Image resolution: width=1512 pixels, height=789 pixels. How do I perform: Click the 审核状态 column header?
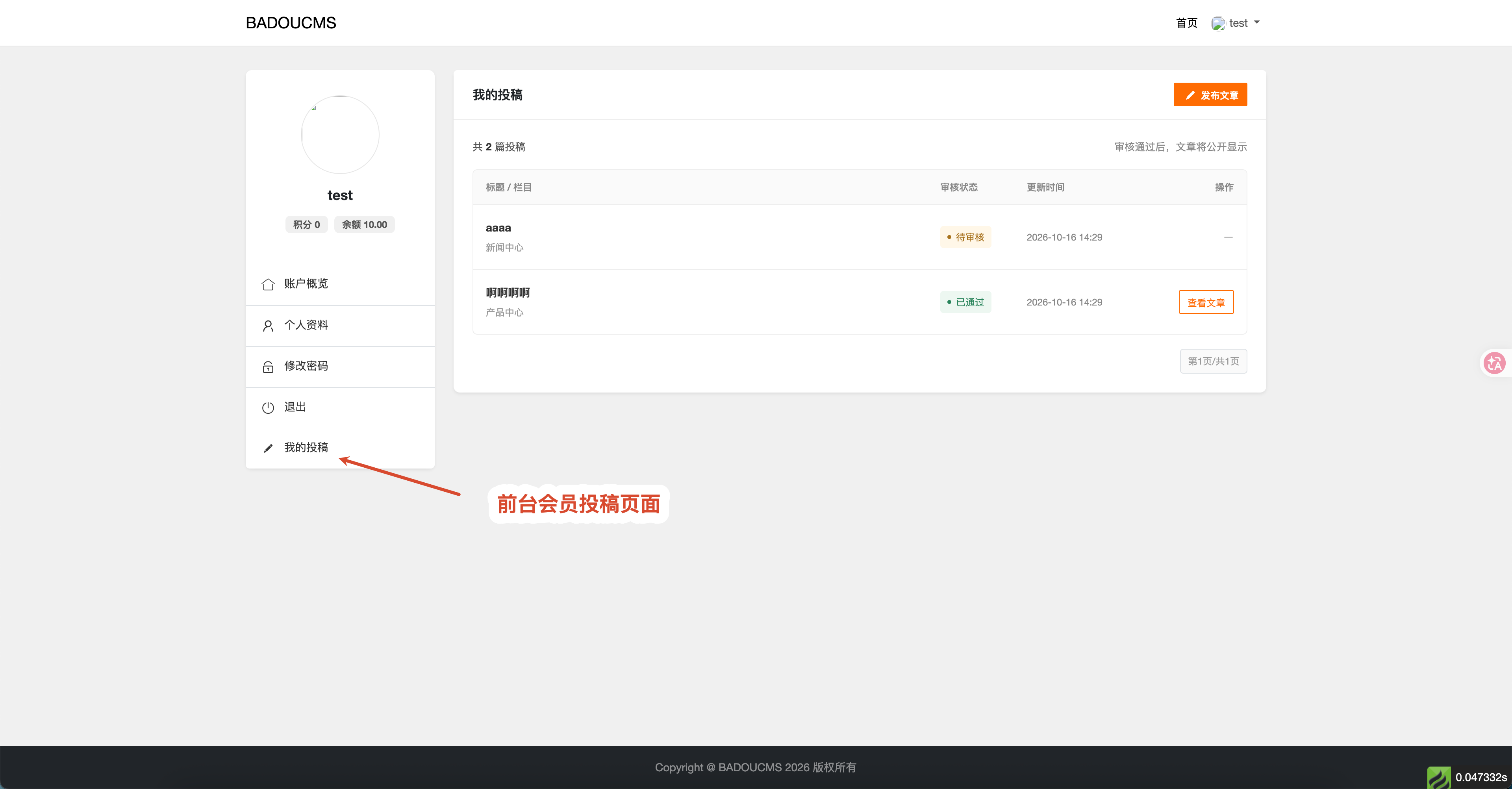pos(958,187)
